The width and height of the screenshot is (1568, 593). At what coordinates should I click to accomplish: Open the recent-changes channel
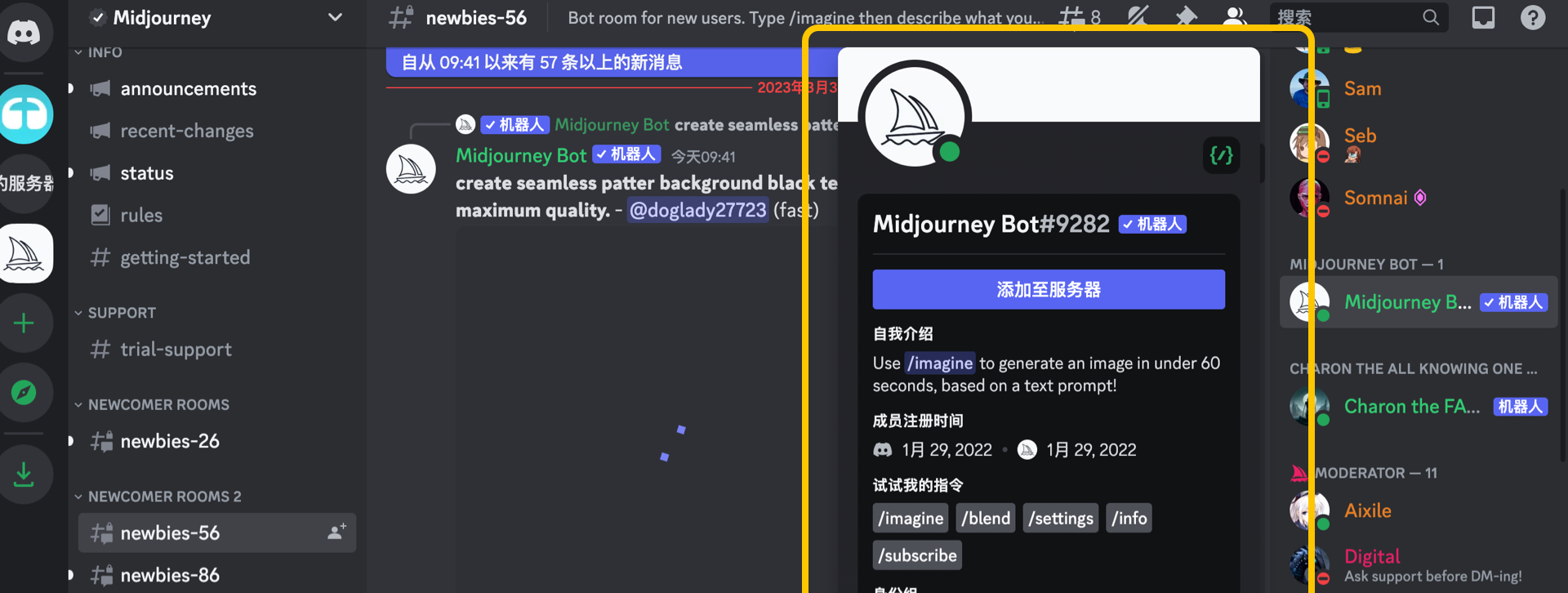click(x=217, y=131)
